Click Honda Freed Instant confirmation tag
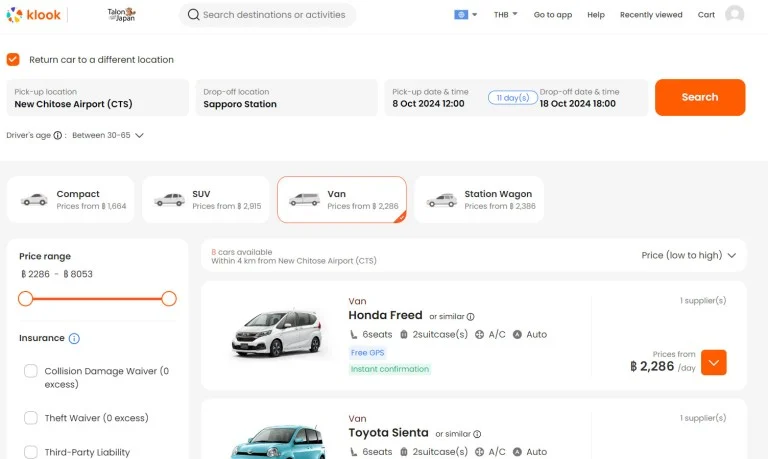Image resolution: width=768 pixels, height=459 pixels. click(x=390, y=369)
